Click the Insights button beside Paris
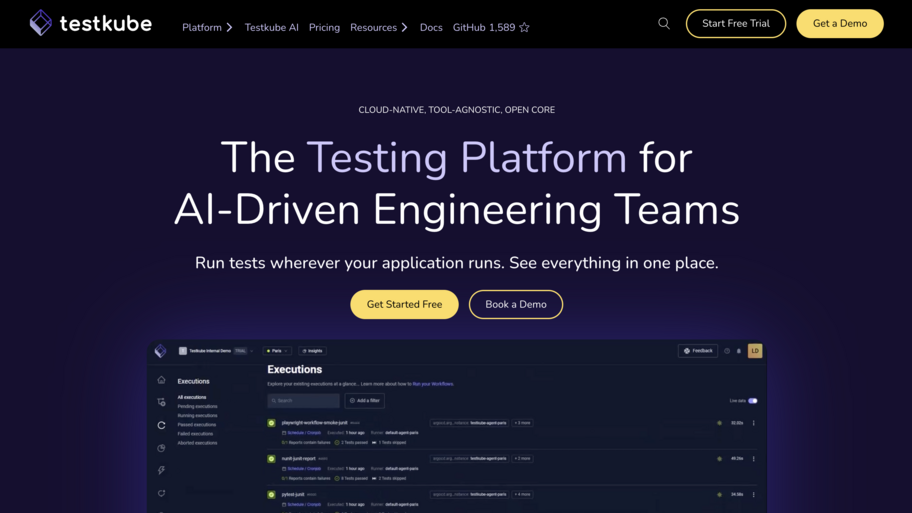This screenshot has height=513, width=912. pos(312,351)
